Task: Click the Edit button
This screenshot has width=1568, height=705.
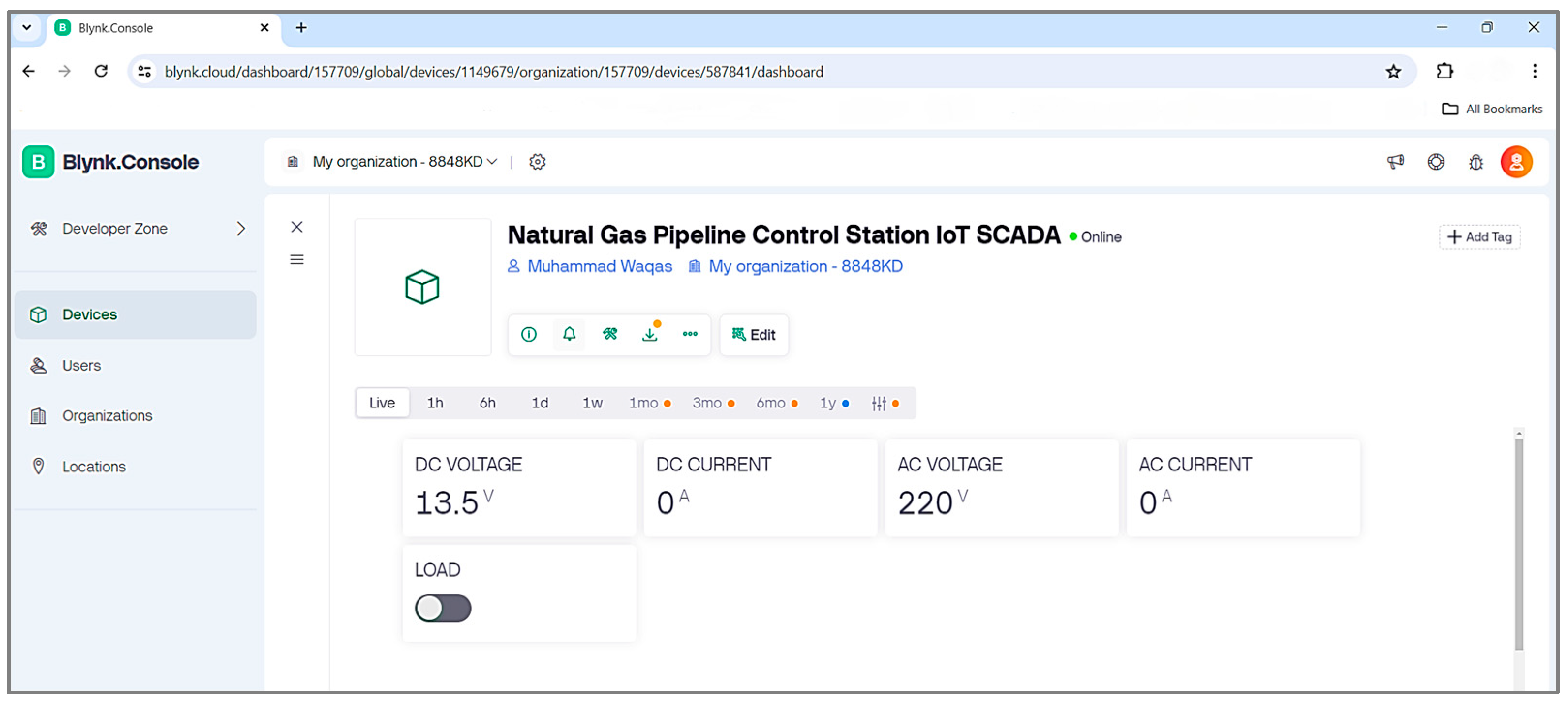Action: 754,335
